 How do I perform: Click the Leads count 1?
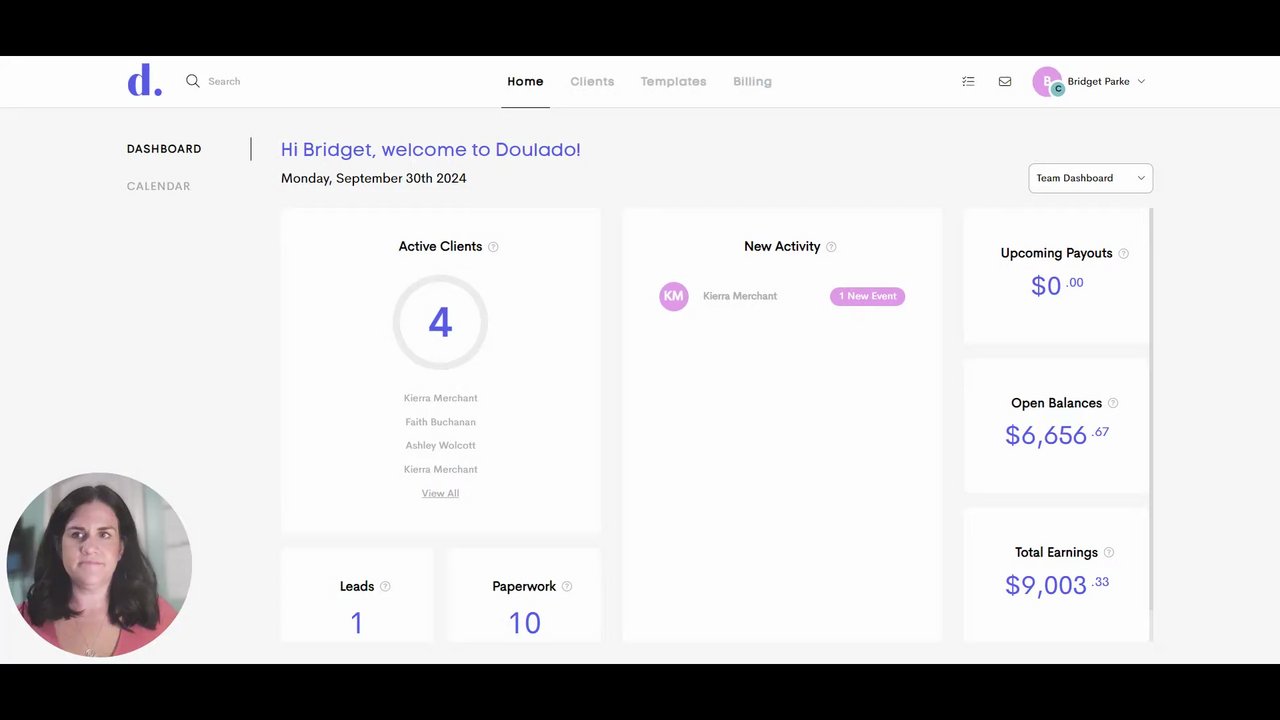[356, 623]
